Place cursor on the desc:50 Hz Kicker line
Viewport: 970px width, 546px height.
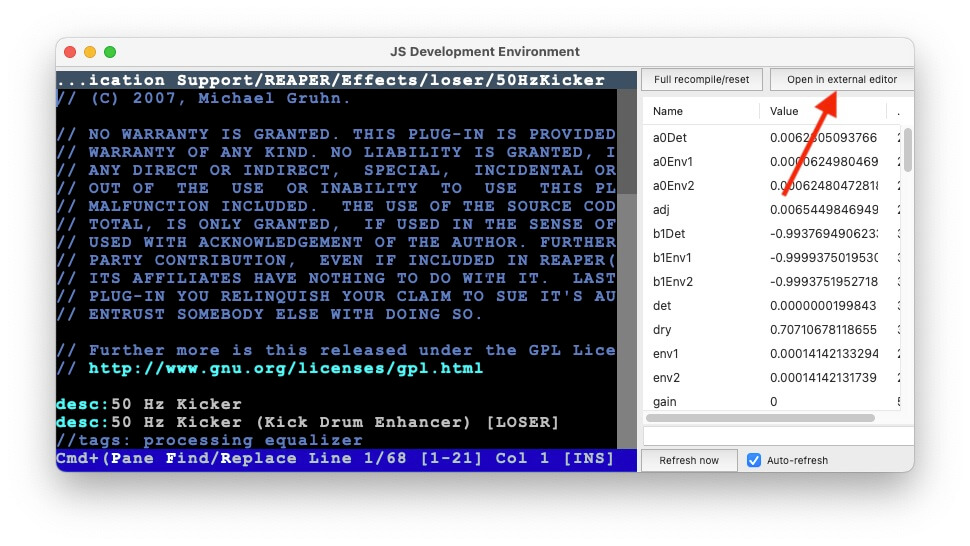(x=150, y=404)
